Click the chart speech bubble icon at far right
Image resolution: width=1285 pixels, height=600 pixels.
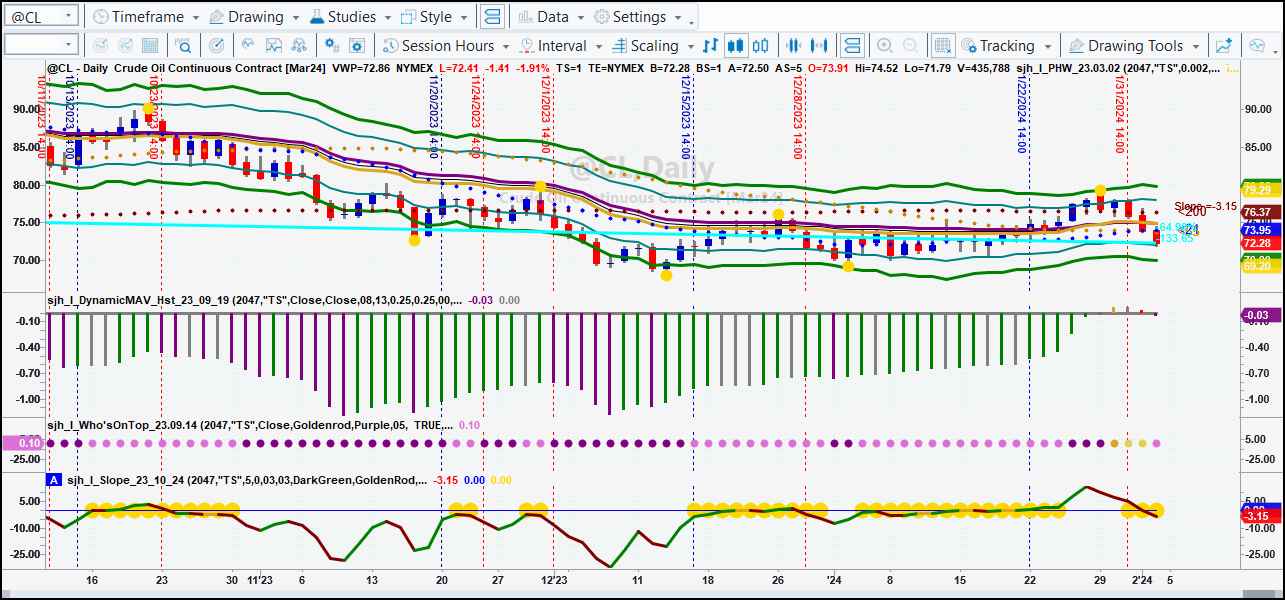tap(1255, 45)
